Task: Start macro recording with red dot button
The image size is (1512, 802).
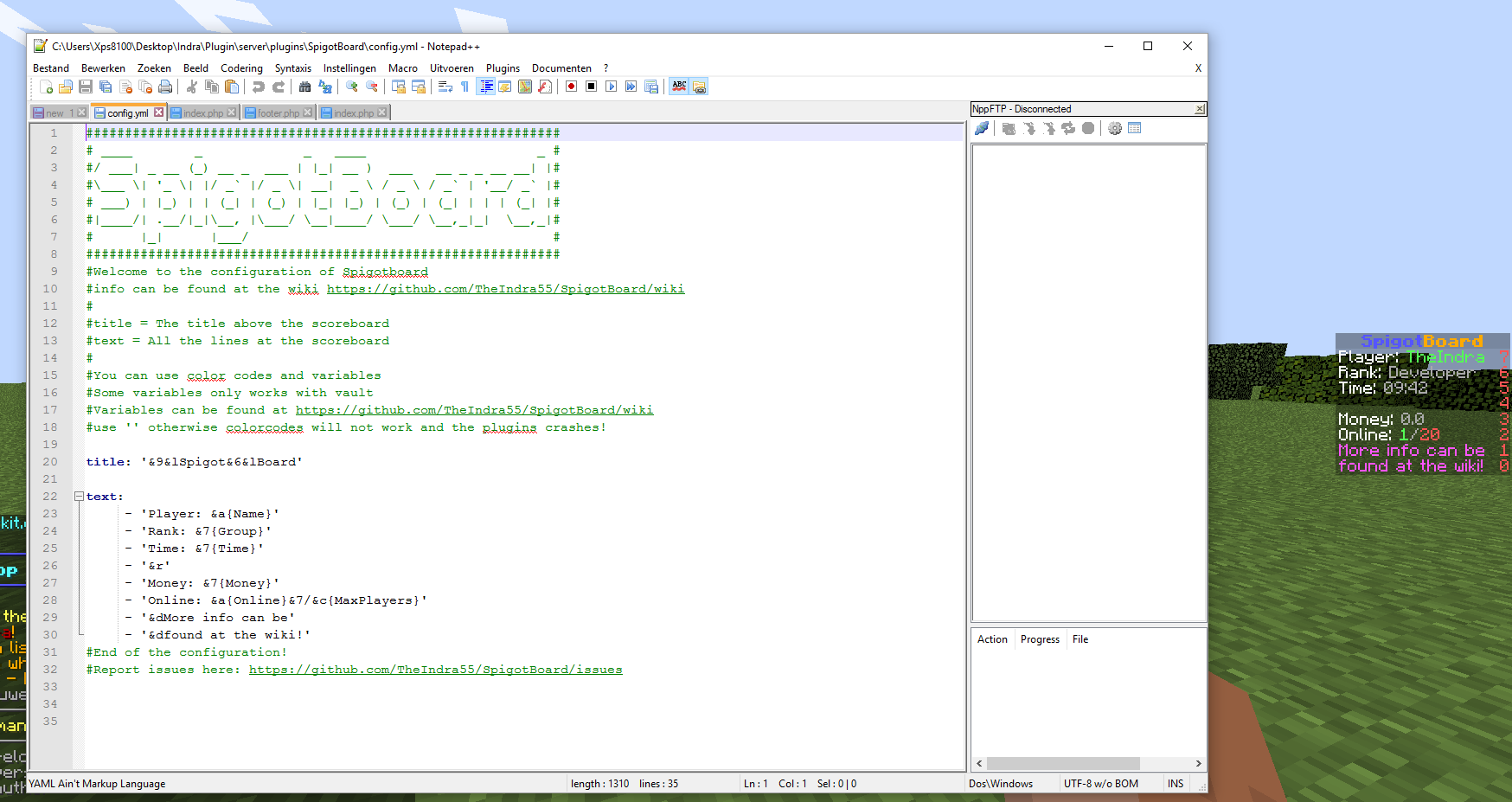Action: point(571,87)
